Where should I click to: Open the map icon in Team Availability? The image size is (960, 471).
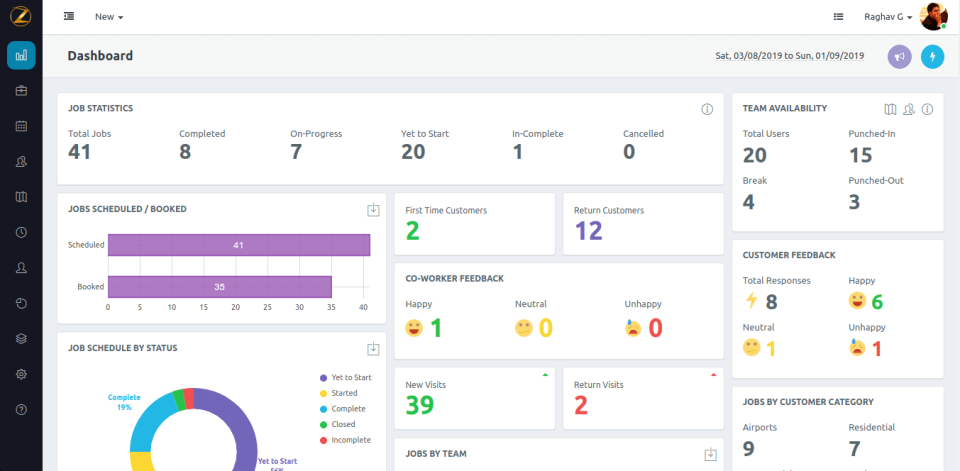(x=890, y=109)
